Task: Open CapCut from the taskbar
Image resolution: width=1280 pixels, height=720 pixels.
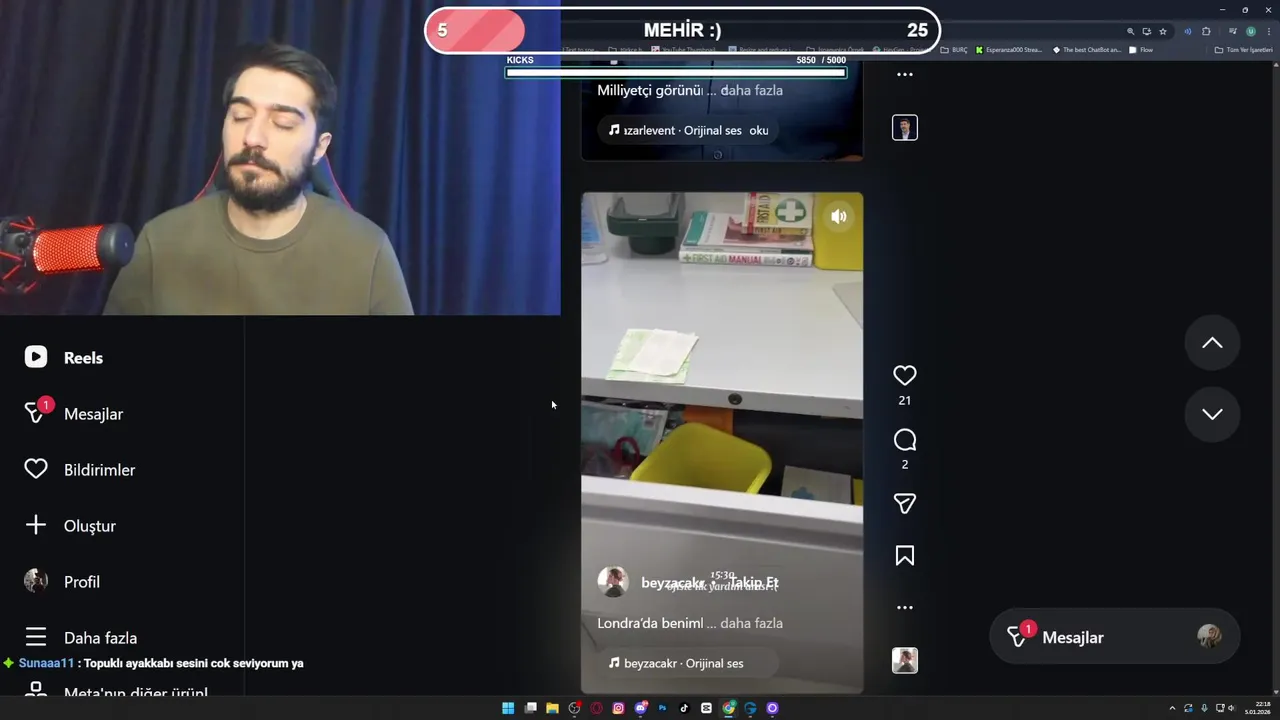Action: tap(706, 708)
